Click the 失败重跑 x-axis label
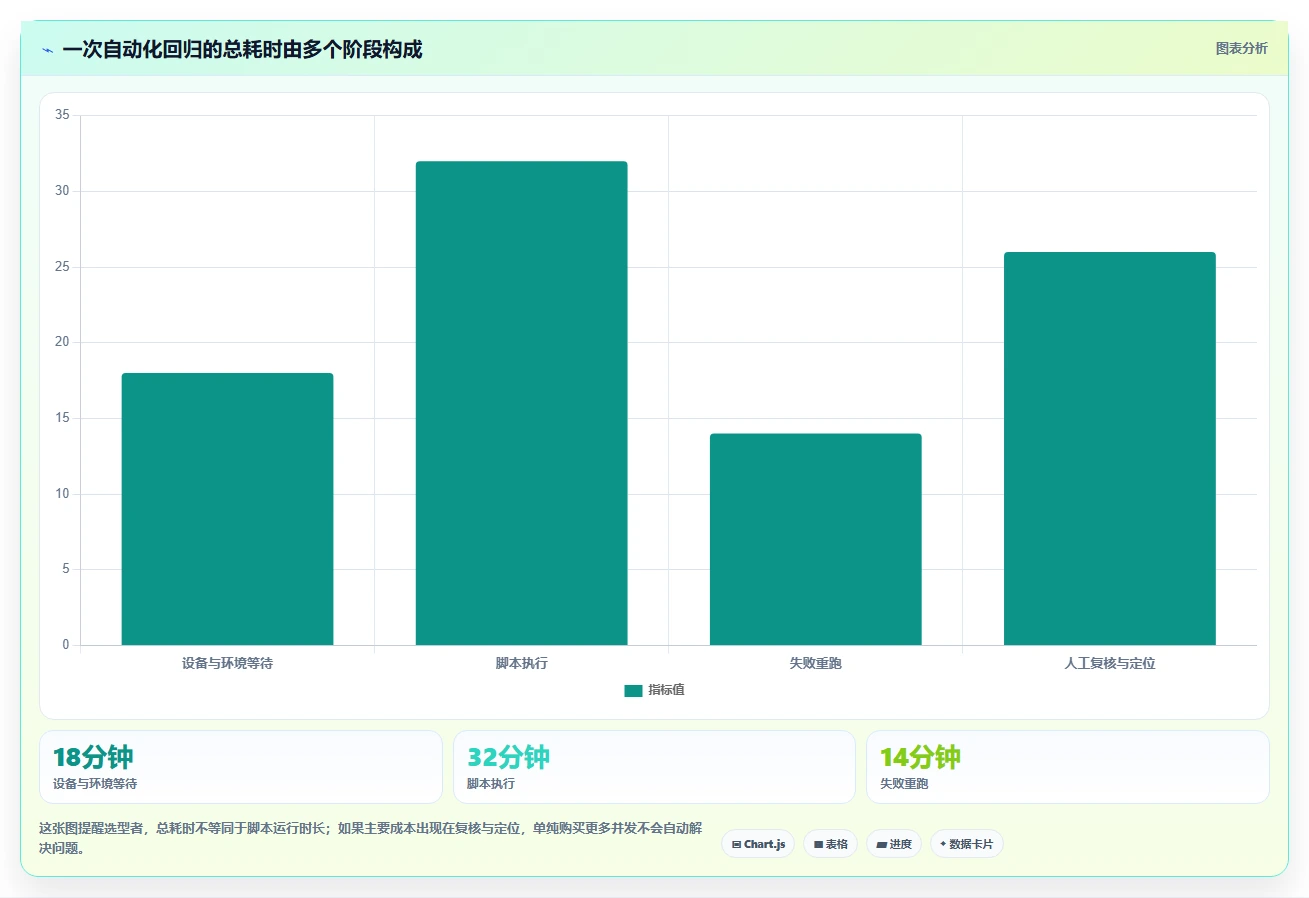 coord(815,663)
